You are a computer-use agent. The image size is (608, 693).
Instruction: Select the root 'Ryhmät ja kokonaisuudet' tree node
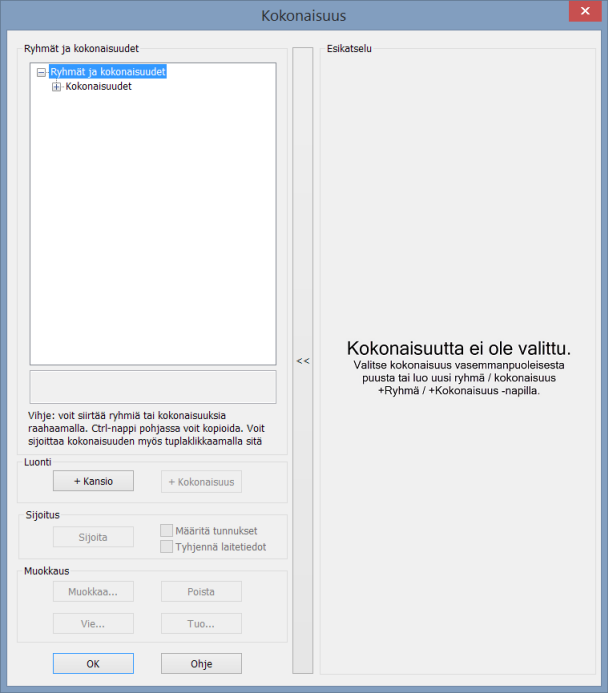pyautogui.click(x=108, y=72)
